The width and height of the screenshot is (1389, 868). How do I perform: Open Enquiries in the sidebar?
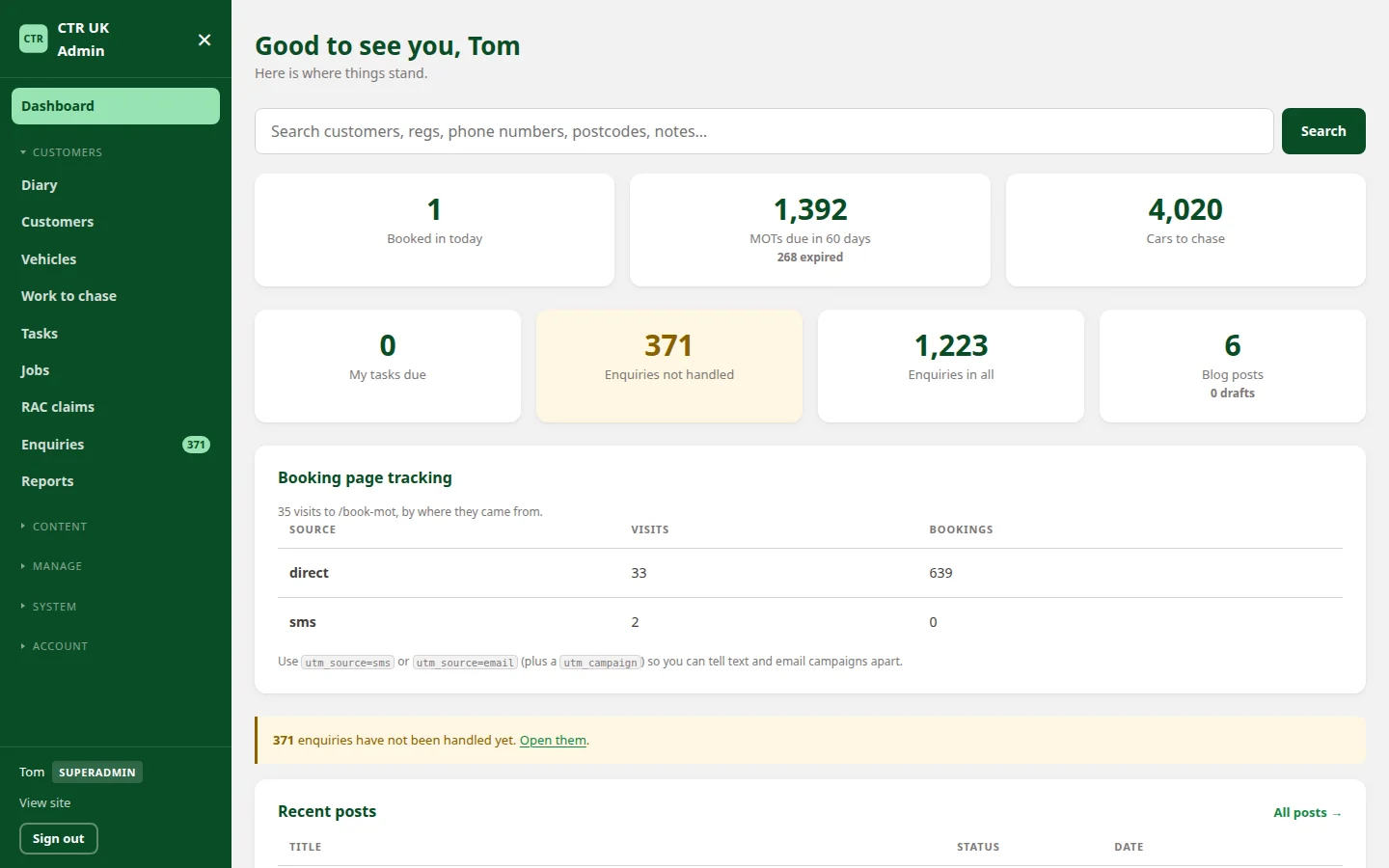116,445
